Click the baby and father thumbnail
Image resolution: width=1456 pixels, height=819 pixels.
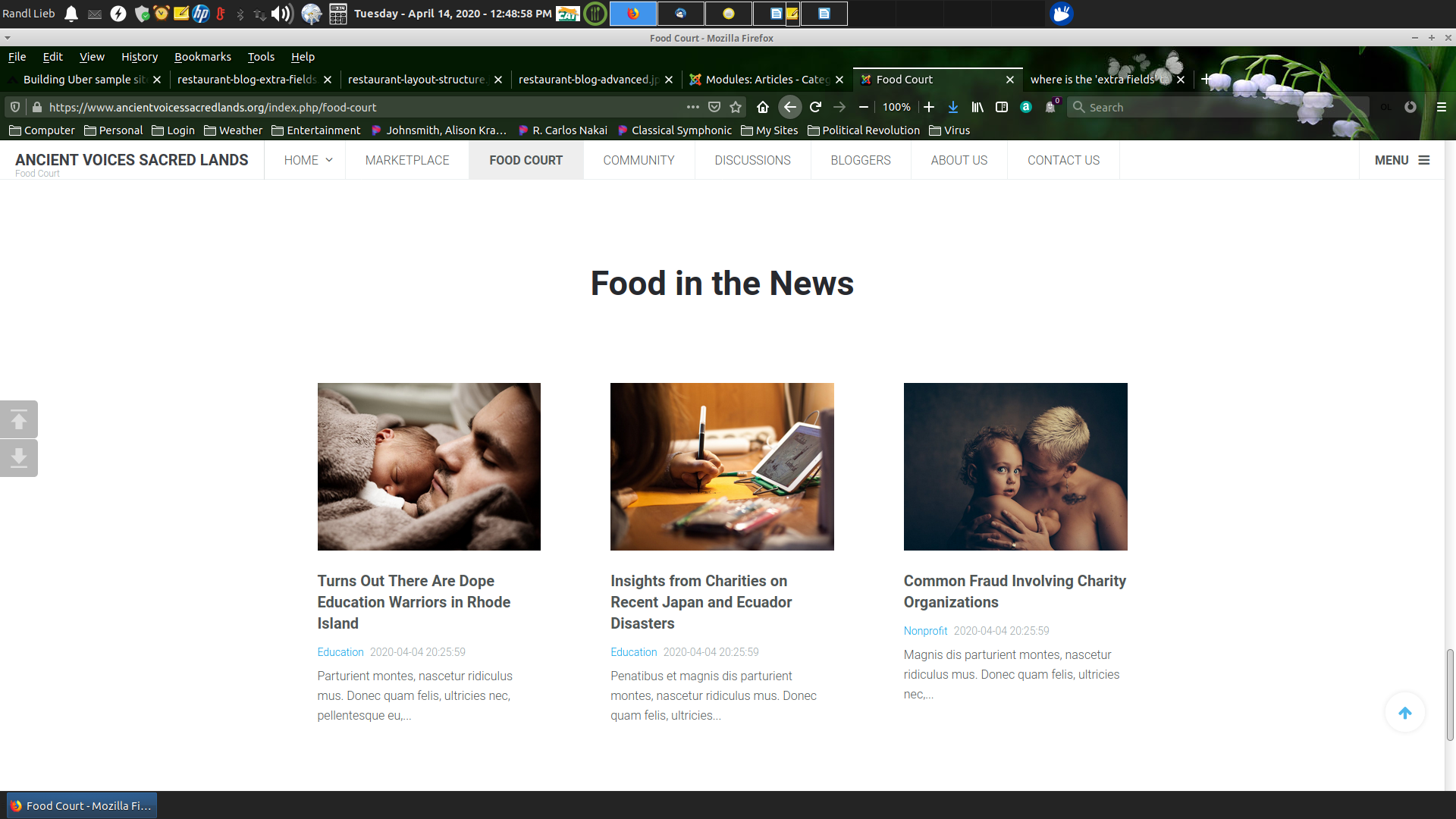pyautogui.click(x=428, y=466)
